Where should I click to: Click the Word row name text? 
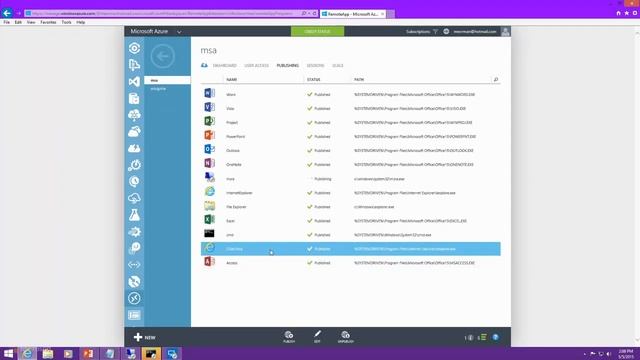click(231, 95)
